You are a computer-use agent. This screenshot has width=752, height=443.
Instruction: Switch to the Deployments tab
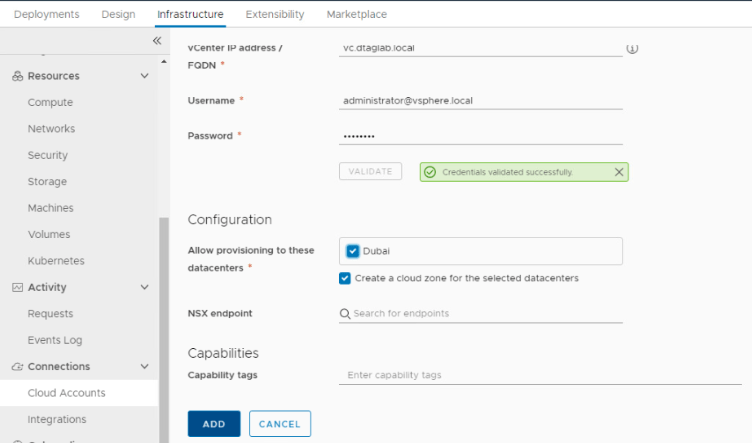pyautogui.click(x=47, y=14)
